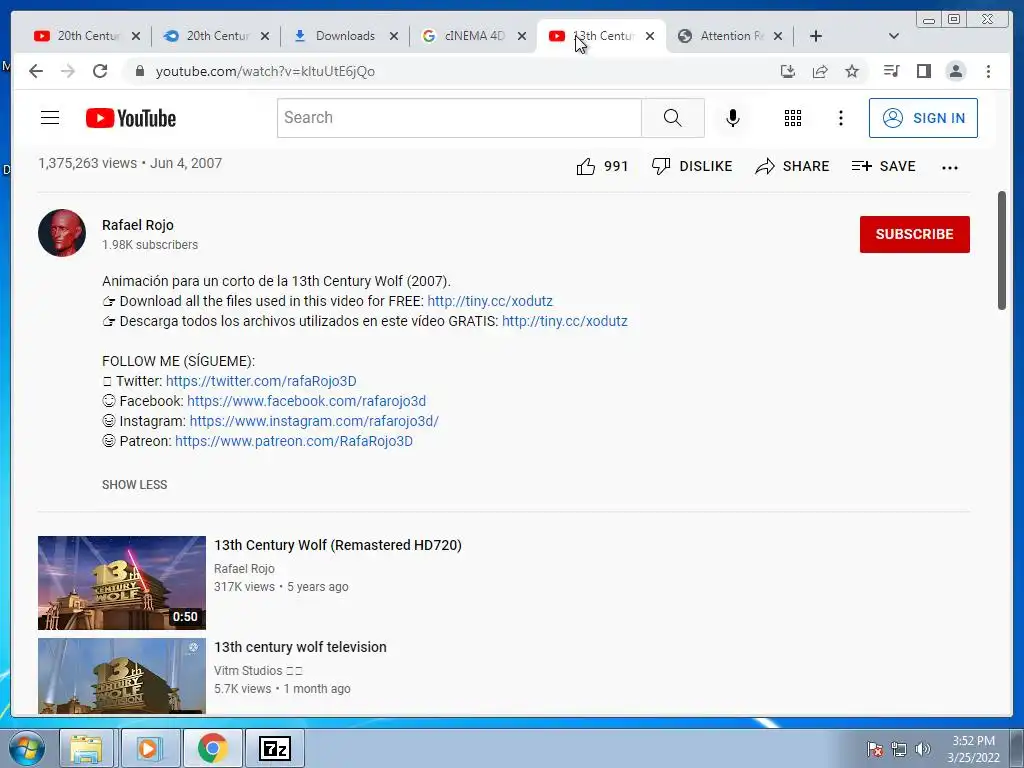Open the Windows Start button
This screenshot has height=768, width=1024.
[25, 748]
